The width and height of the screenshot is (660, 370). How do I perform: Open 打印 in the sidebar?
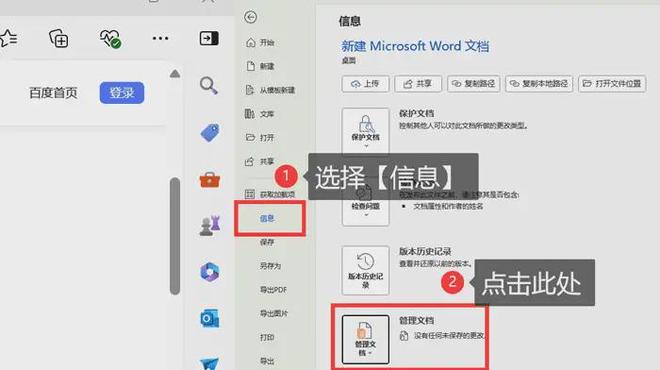pos(267,337)
